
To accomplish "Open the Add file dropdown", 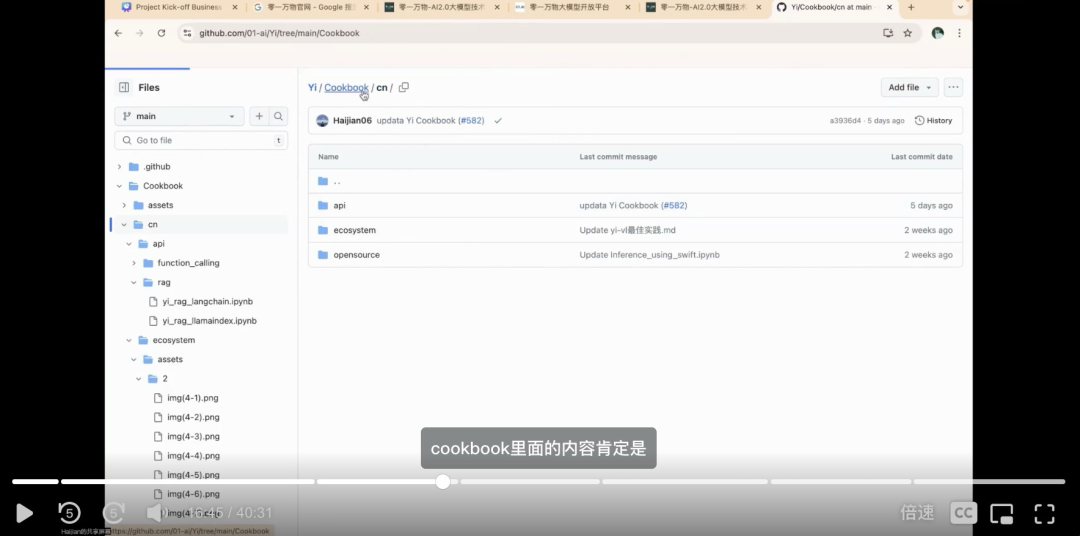I will click(909, 87).
